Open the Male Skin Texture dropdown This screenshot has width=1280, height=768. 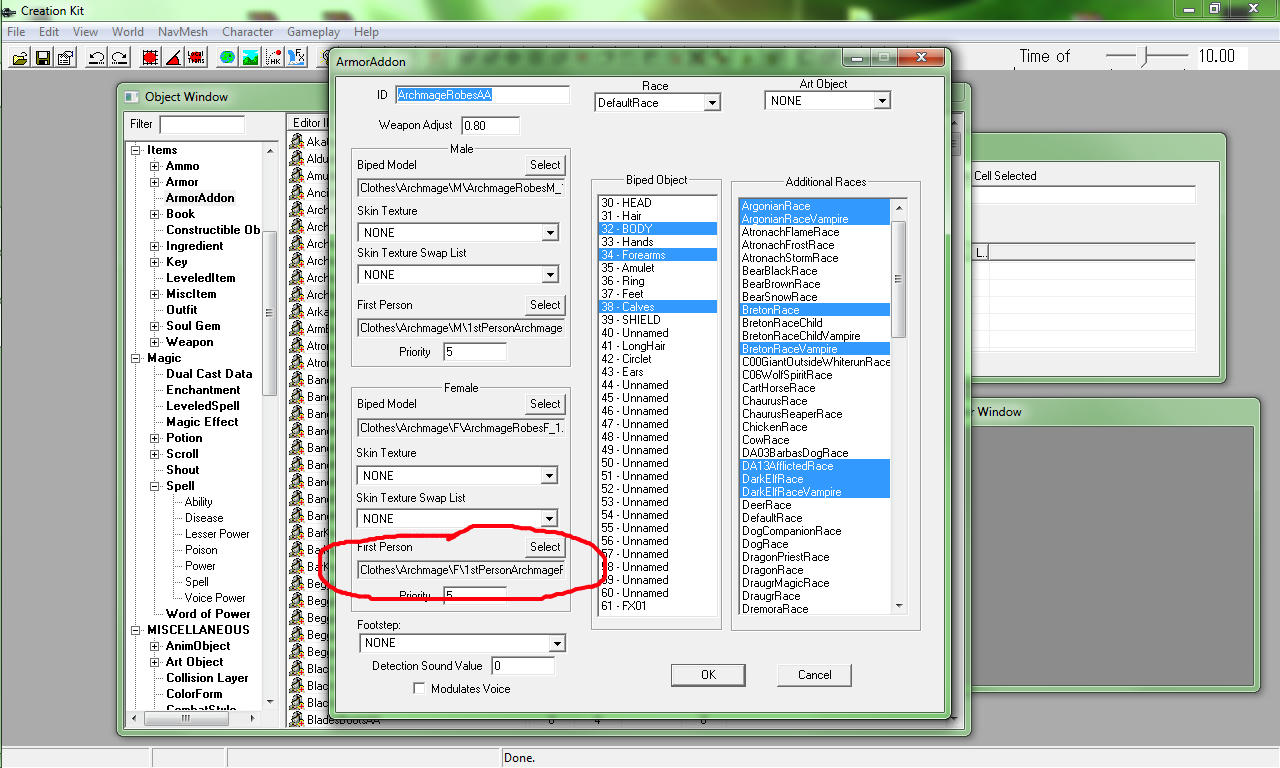[457, 232]
